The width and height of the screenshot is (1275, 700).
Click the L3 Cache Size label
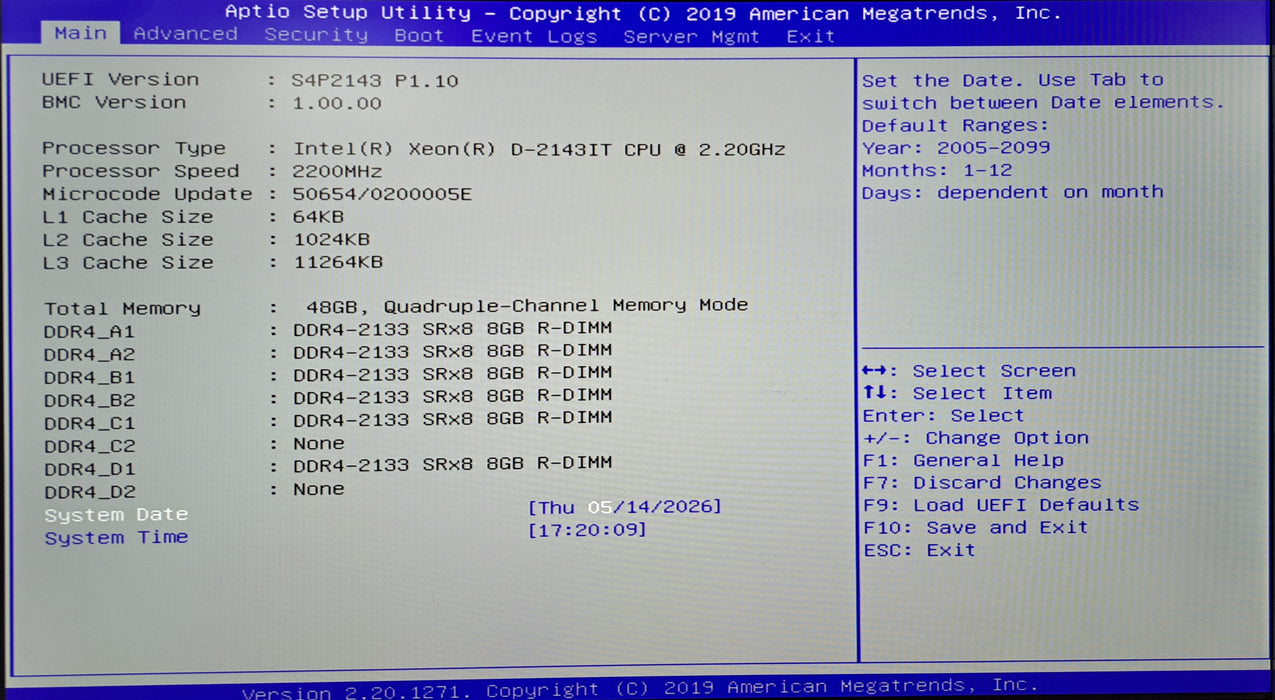[x=128, y=263]
